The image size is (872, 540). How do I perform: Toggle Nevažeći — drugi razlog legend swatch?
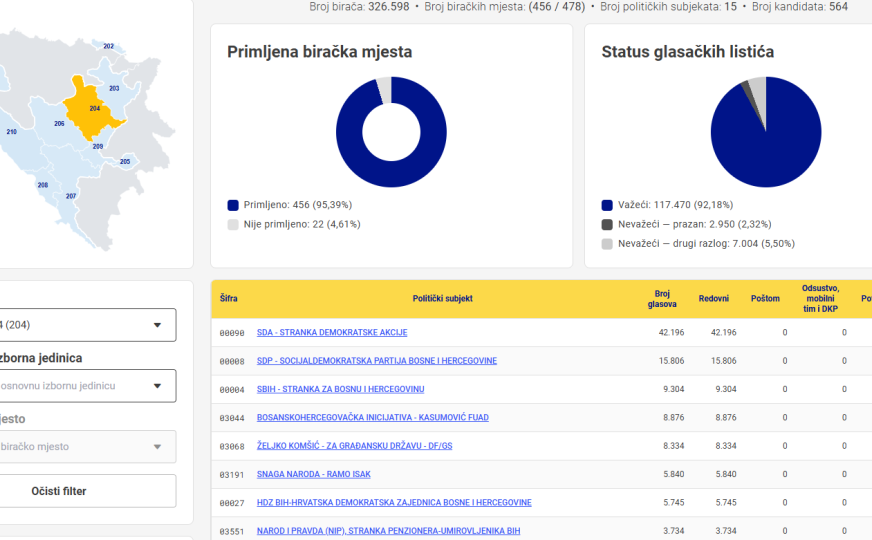[607, 244]
